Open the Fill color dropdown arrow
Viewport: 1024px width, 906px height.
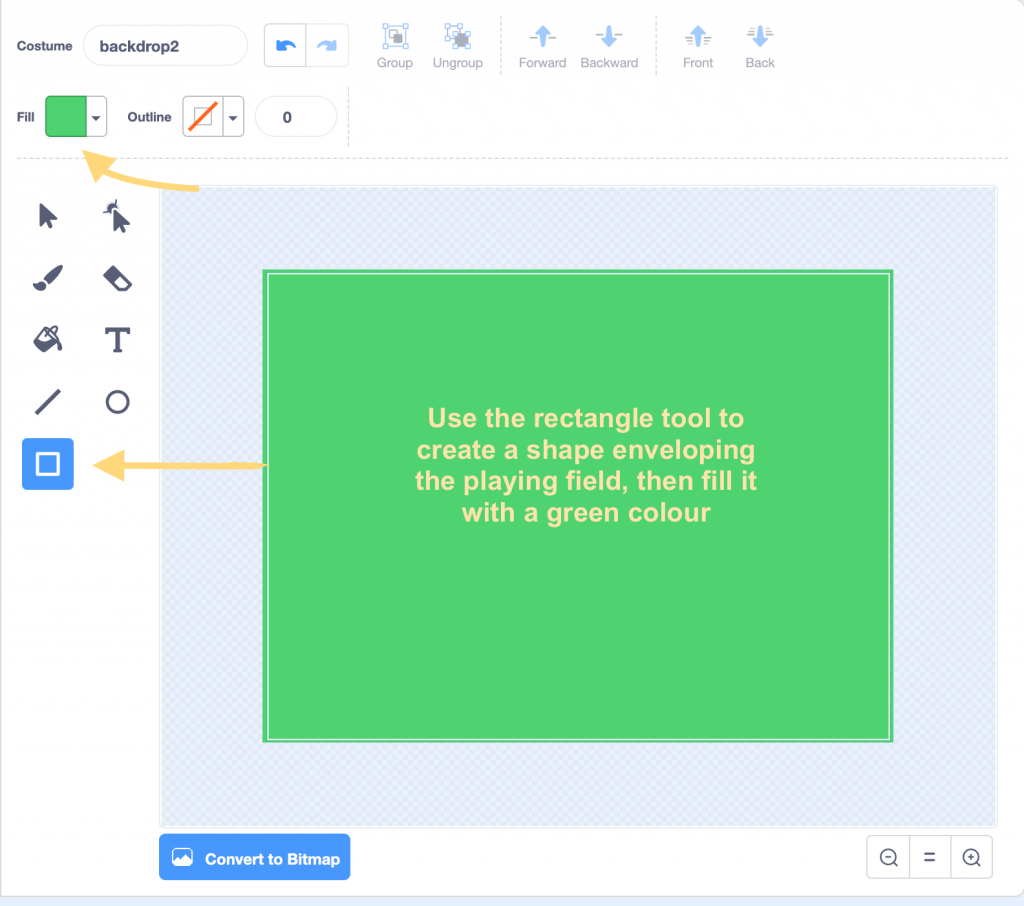pyautogui.click(x=96, y=117)
